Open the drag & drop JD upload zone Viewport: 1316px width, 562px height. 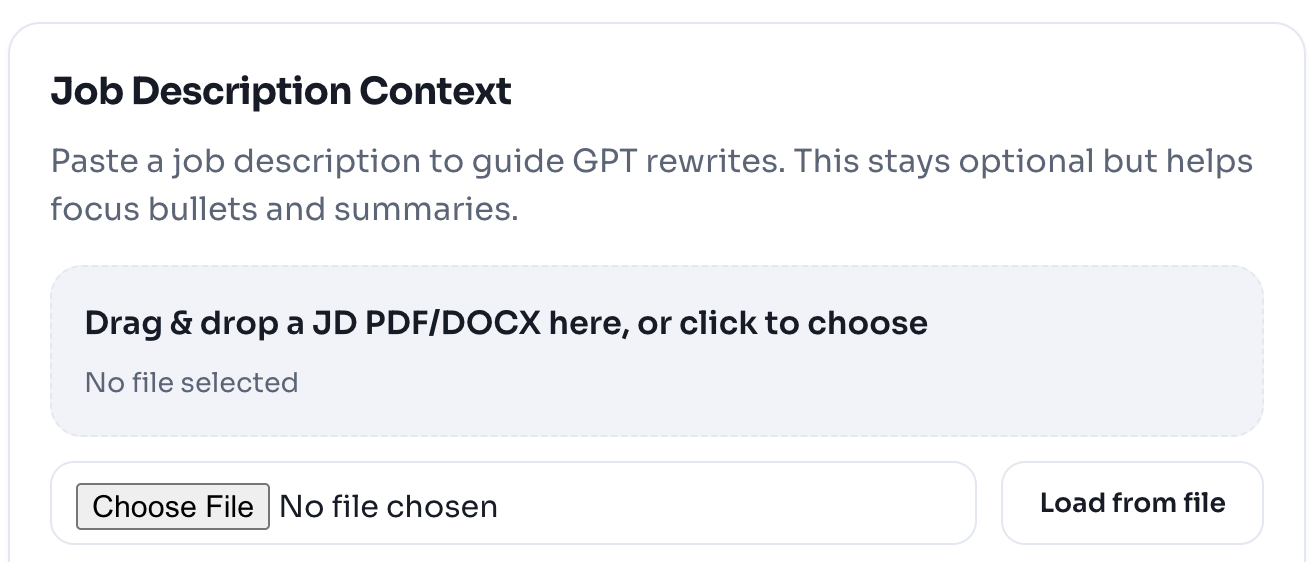[657, 351]
